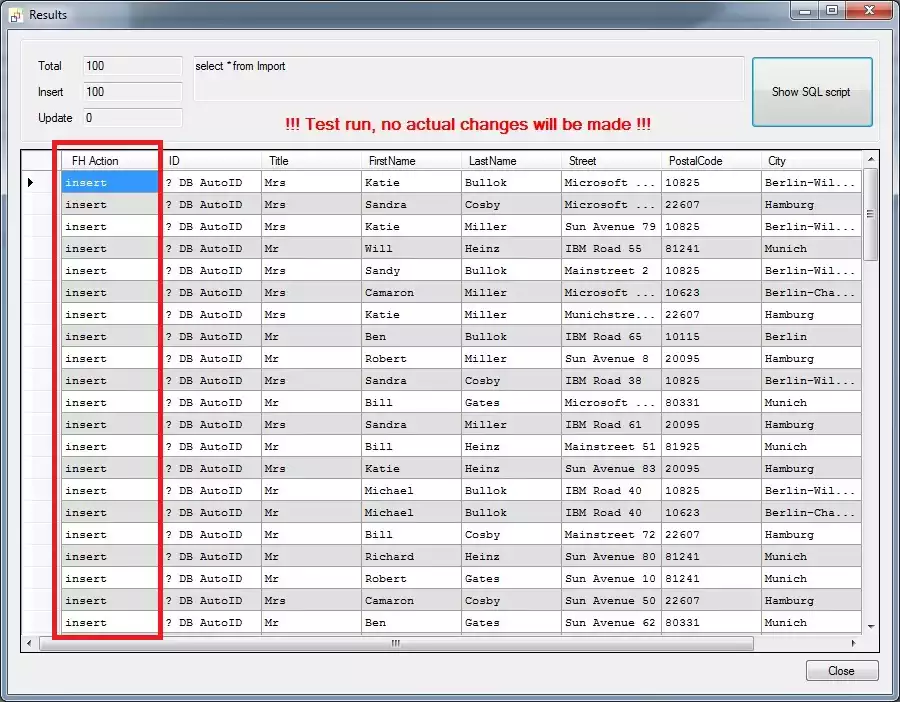
Task: Click the Close button at bottom
Action: [842, 671]
